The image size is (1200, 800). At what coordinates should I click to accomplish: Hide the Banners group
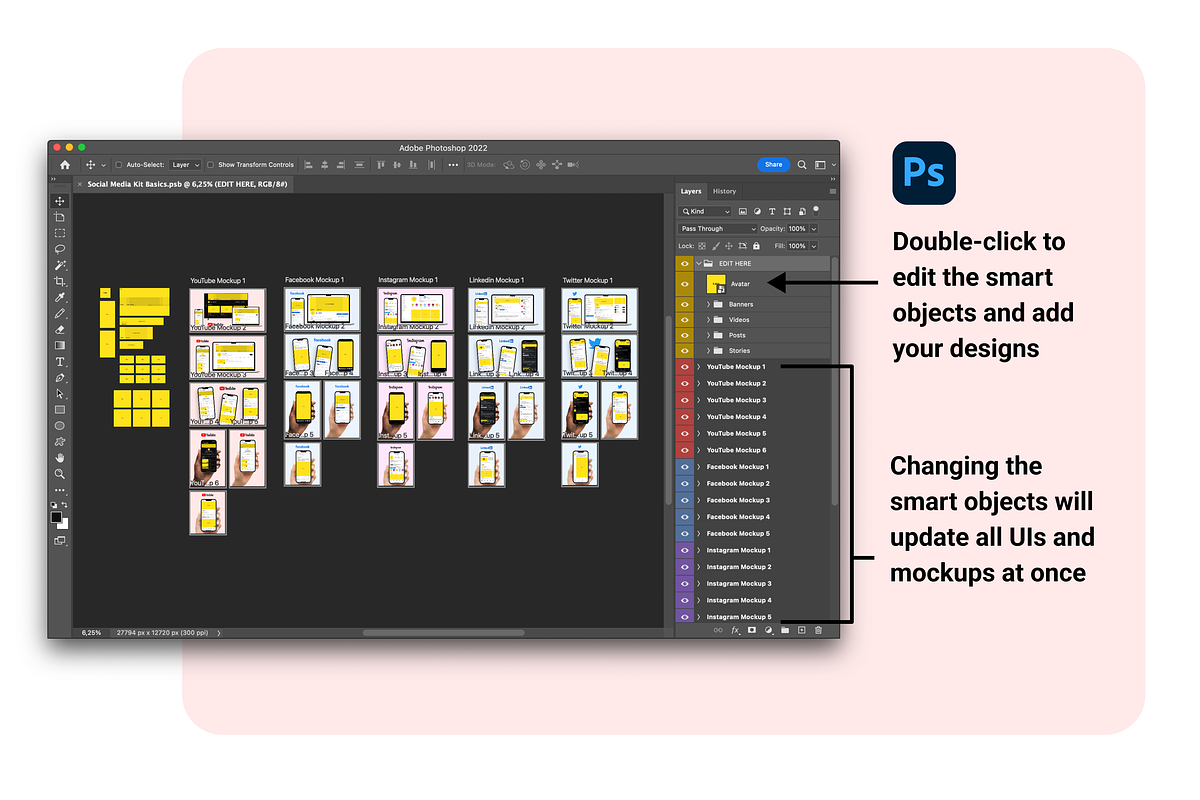[685, 304]
